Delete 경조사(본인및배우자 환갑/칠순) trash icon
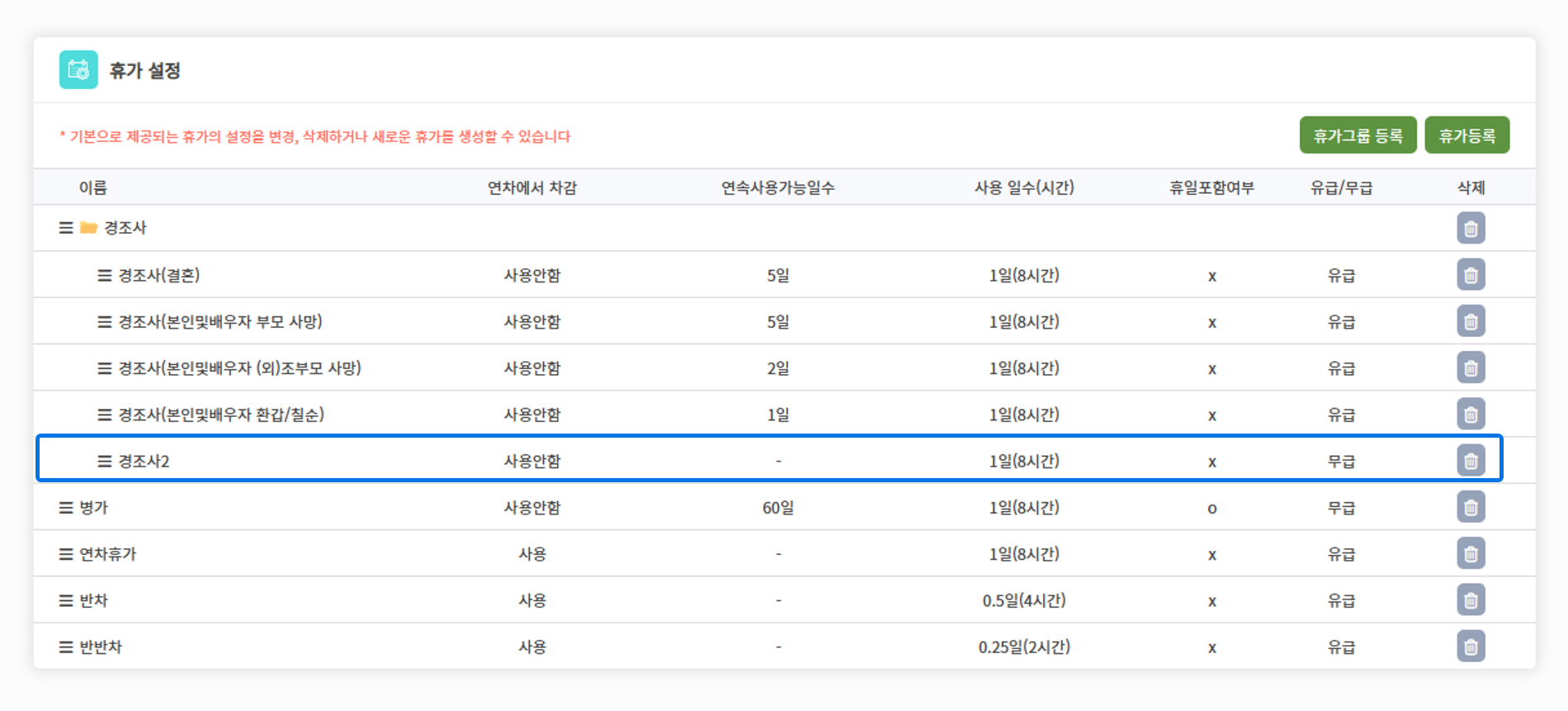 [1471, 414]
